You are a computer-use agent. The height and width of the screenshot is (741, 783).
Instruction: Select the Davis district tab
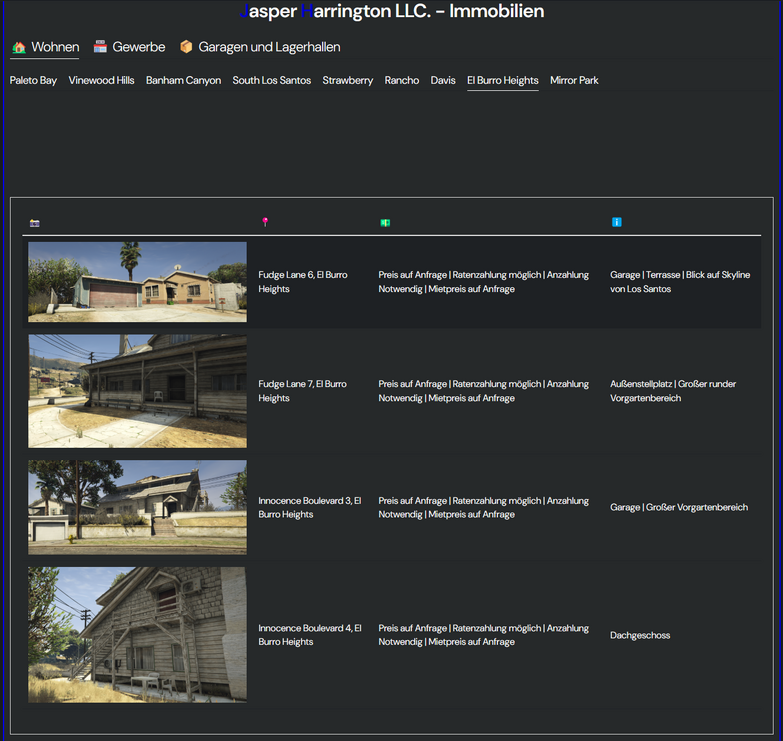tap(443, 80)
